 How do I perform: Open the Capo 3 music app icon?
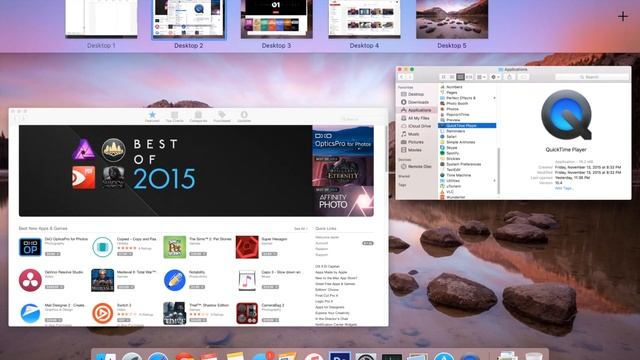coord(247,280)
